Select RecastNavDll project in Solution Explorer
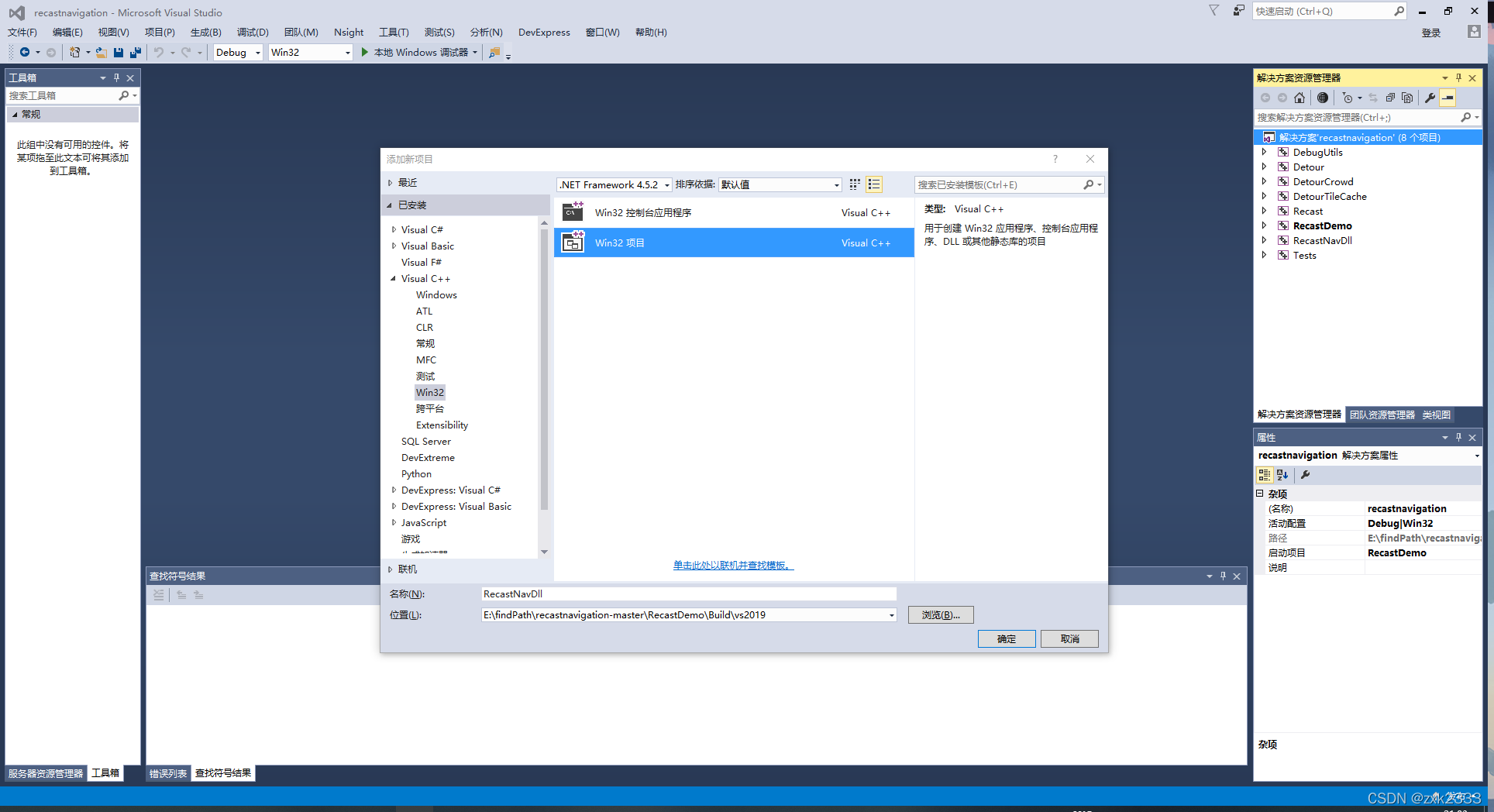The height and width of the screenshot is (812, 1494). 1322,240
